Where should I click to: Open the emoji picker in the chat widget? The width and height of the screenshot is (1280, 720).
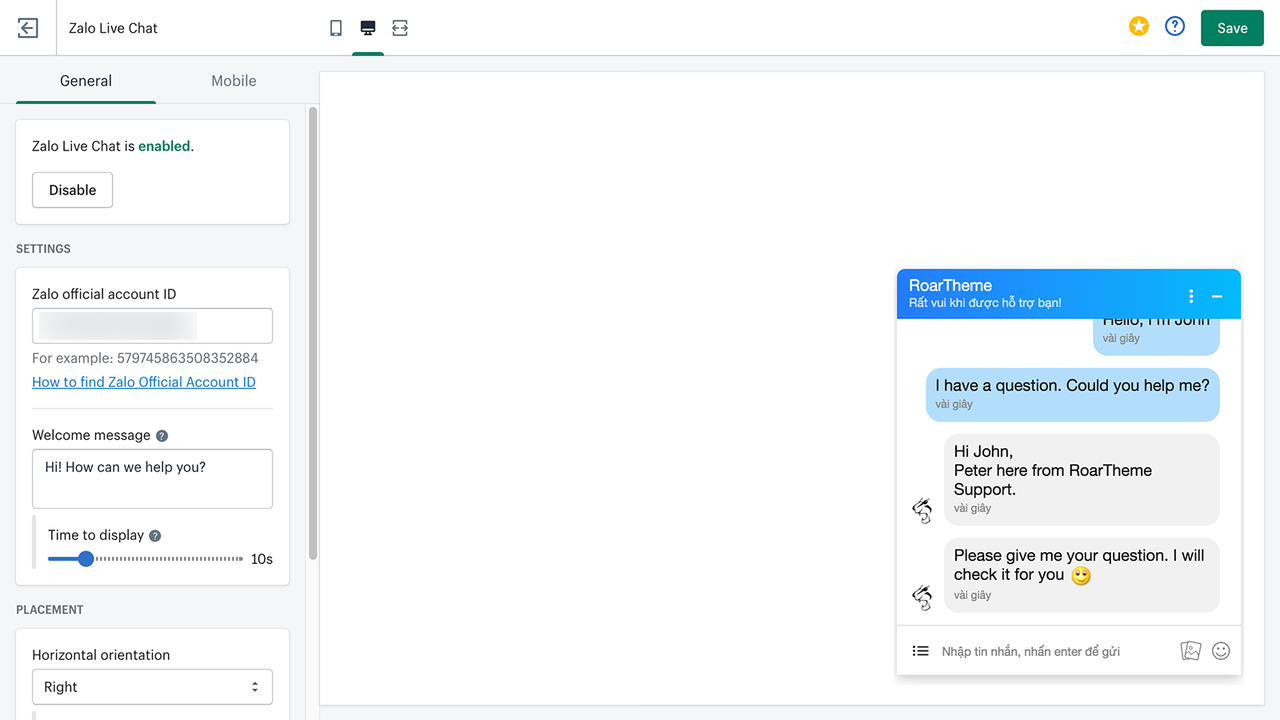pos(1220,650)
